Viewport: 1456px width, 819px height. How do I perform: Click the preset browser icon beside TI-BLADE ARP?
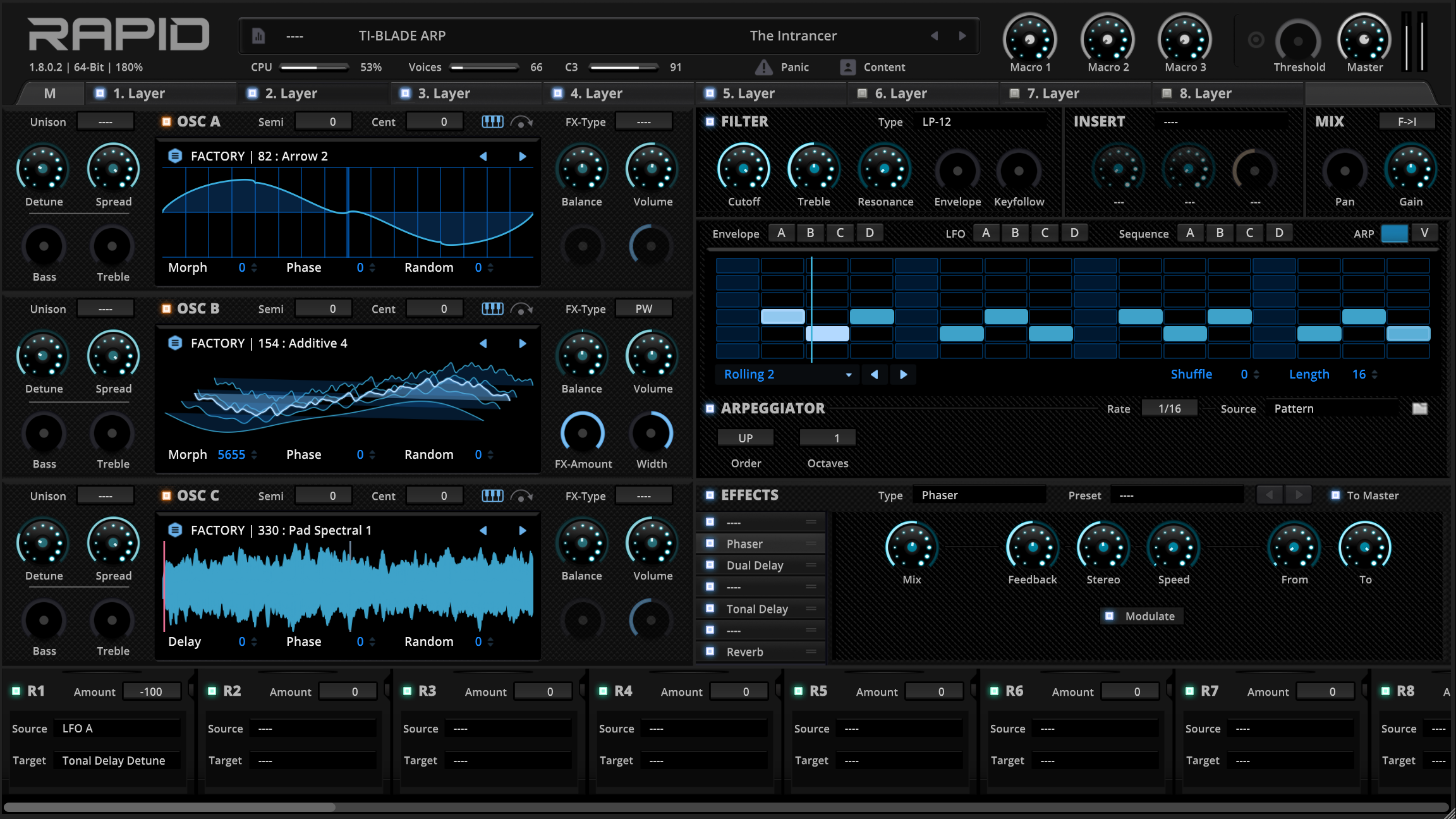(258, 36)
